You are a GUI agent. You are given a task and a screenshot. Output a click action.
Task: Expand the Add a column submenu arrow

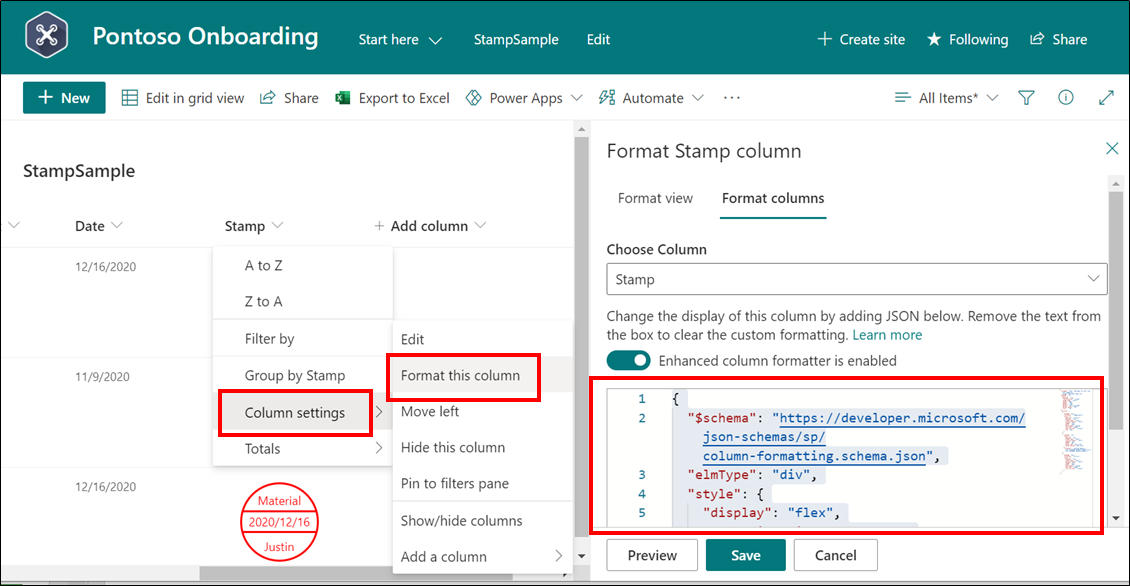point(559,556)
